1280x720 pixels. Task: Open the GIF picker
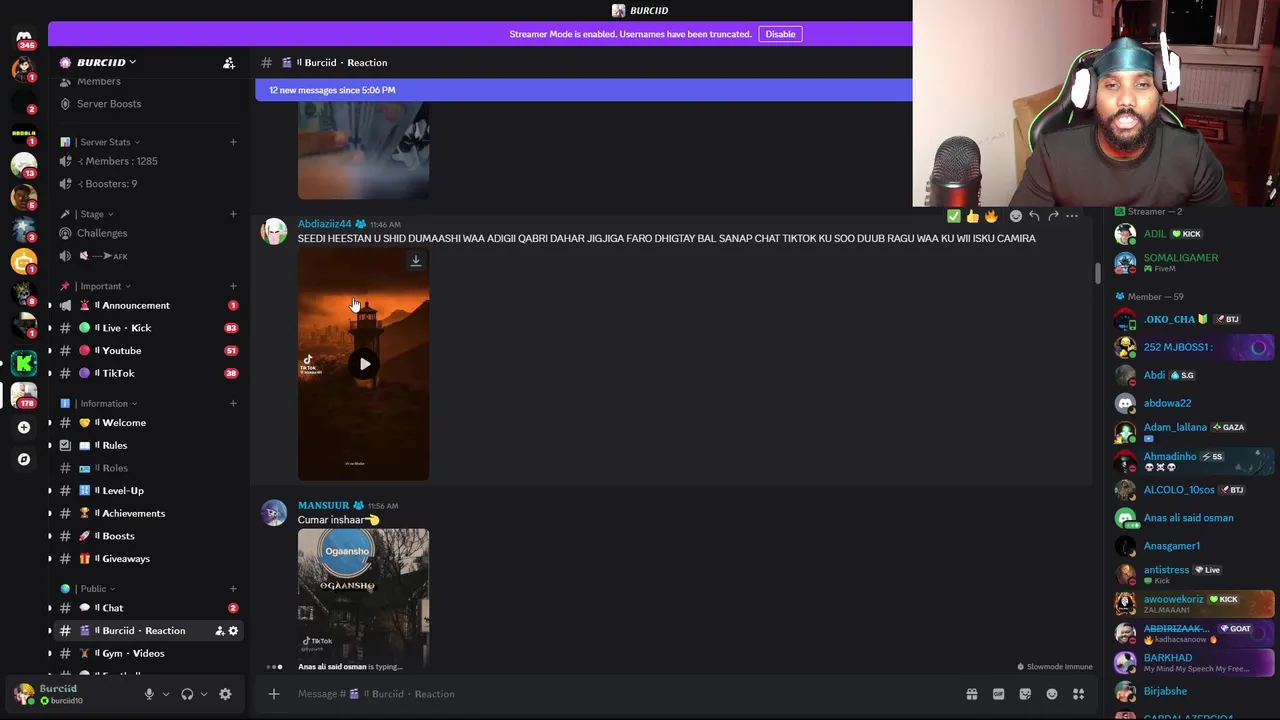998,694
